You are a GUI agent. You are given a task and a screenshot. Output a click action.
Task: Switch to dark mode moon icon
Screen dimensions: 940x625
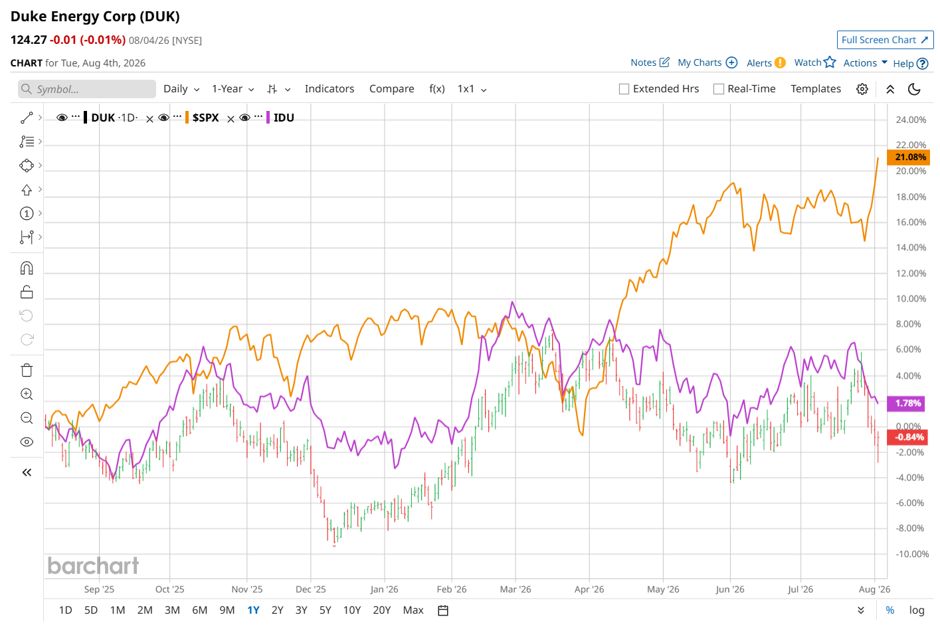pyautogui.click(x=914, y=89)
